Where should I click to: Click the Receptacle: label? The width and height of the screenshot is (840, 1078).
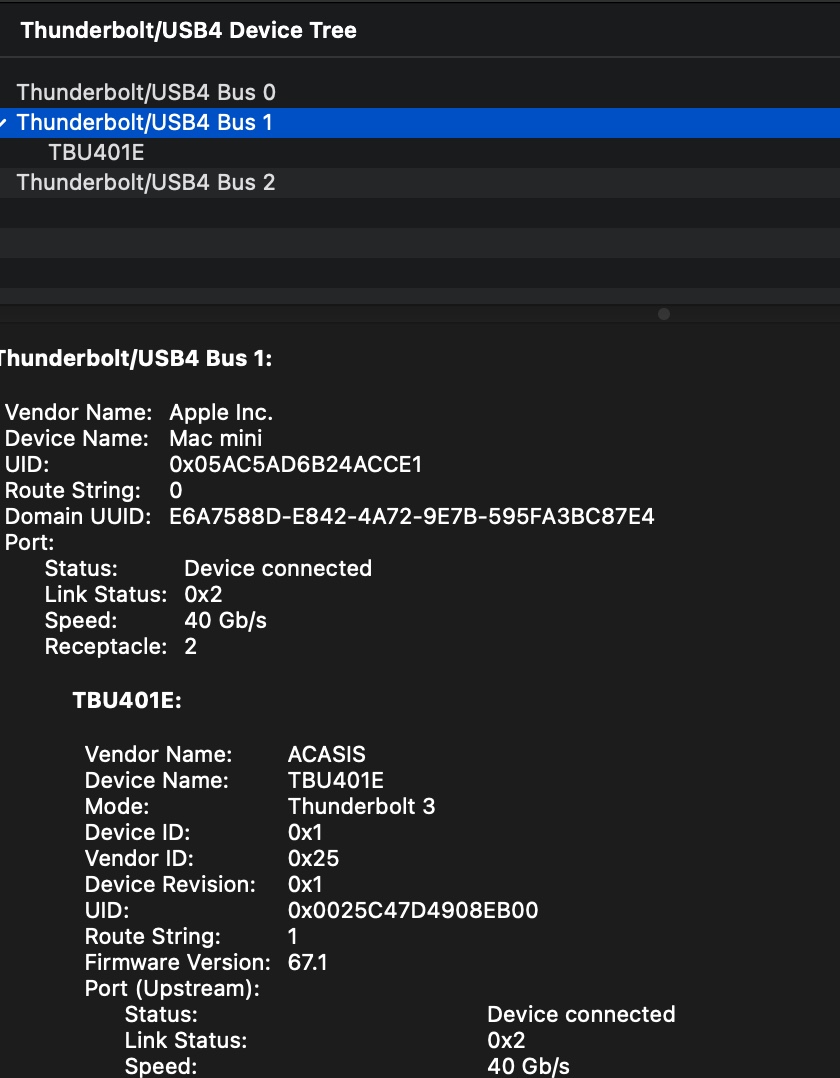(x=106, y=646)
